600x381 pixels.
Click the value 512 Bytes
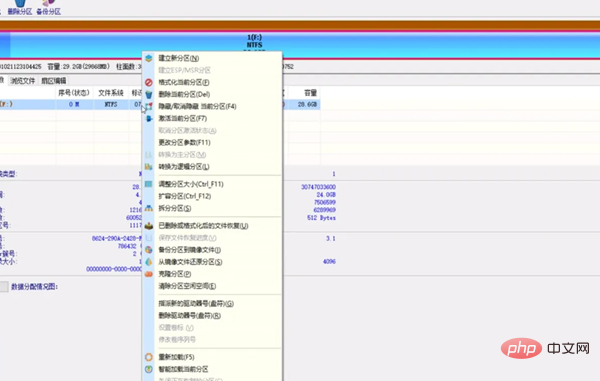321,218
